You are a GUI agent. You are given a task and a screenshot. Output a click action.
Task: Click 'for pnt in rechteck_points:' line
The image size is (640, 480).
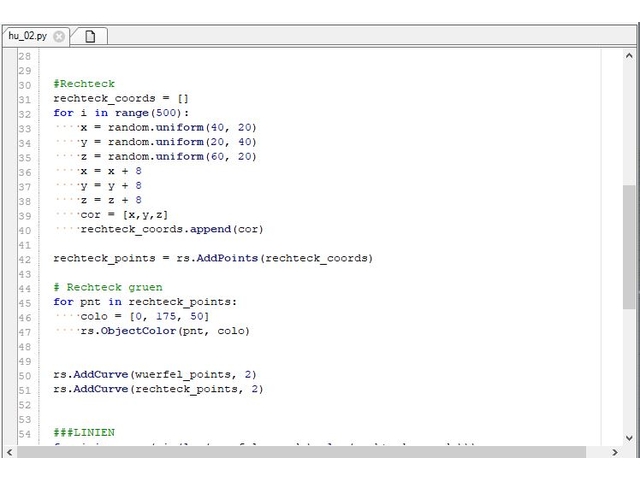pos(145,302)
